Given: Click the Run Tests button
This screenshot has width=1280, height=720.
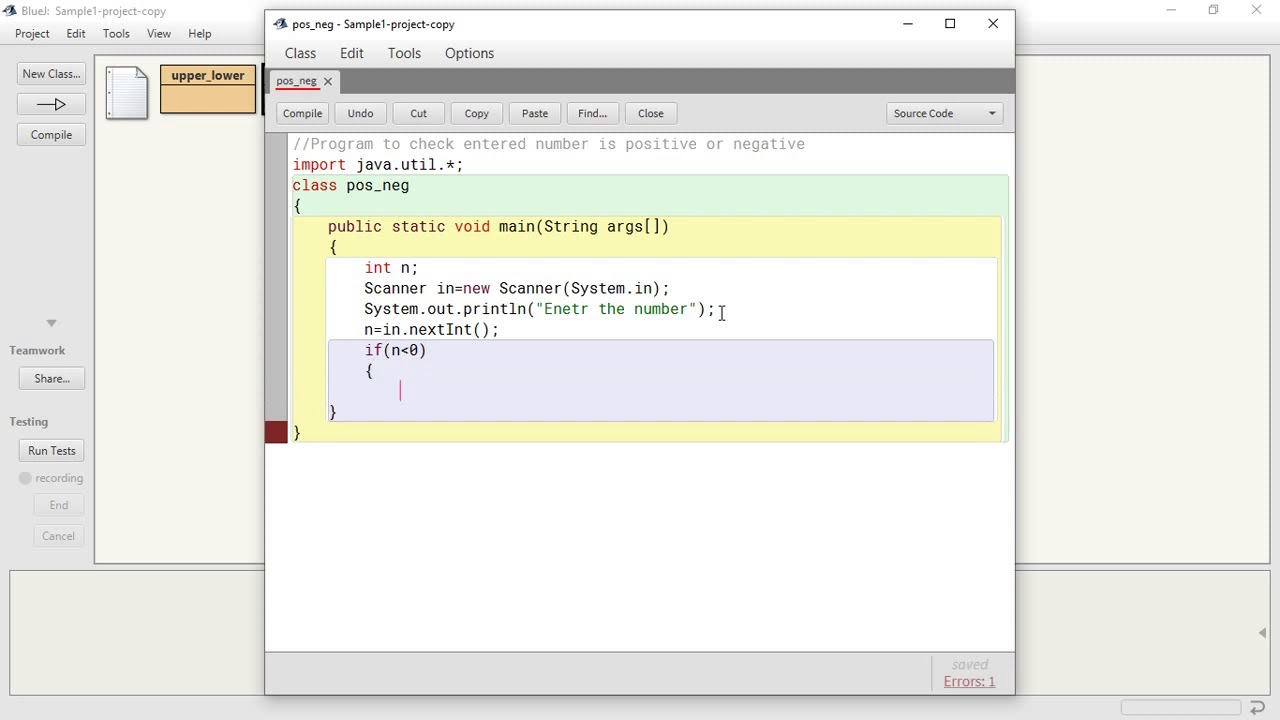Looking at the screenshot, I should click(52, 451).
